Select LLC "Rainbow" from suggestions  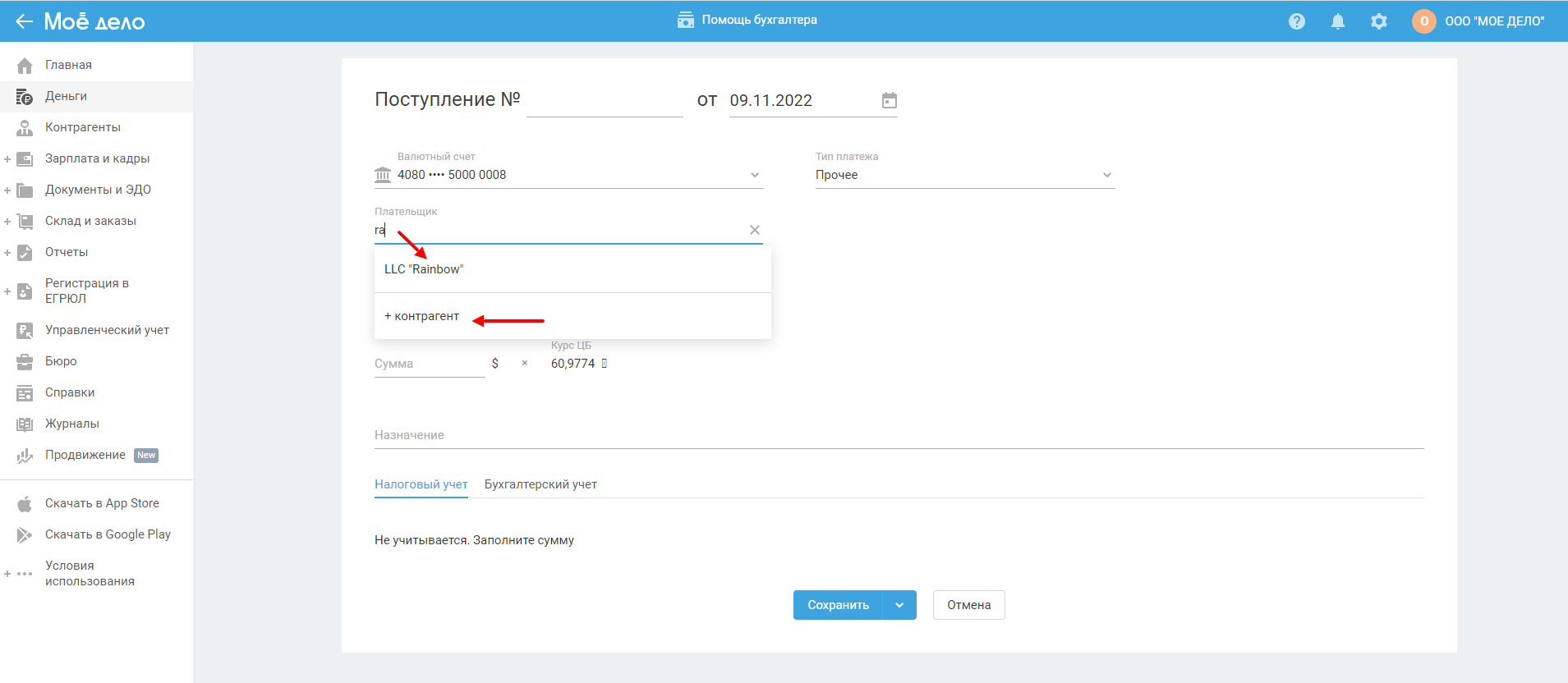(424, 269)
